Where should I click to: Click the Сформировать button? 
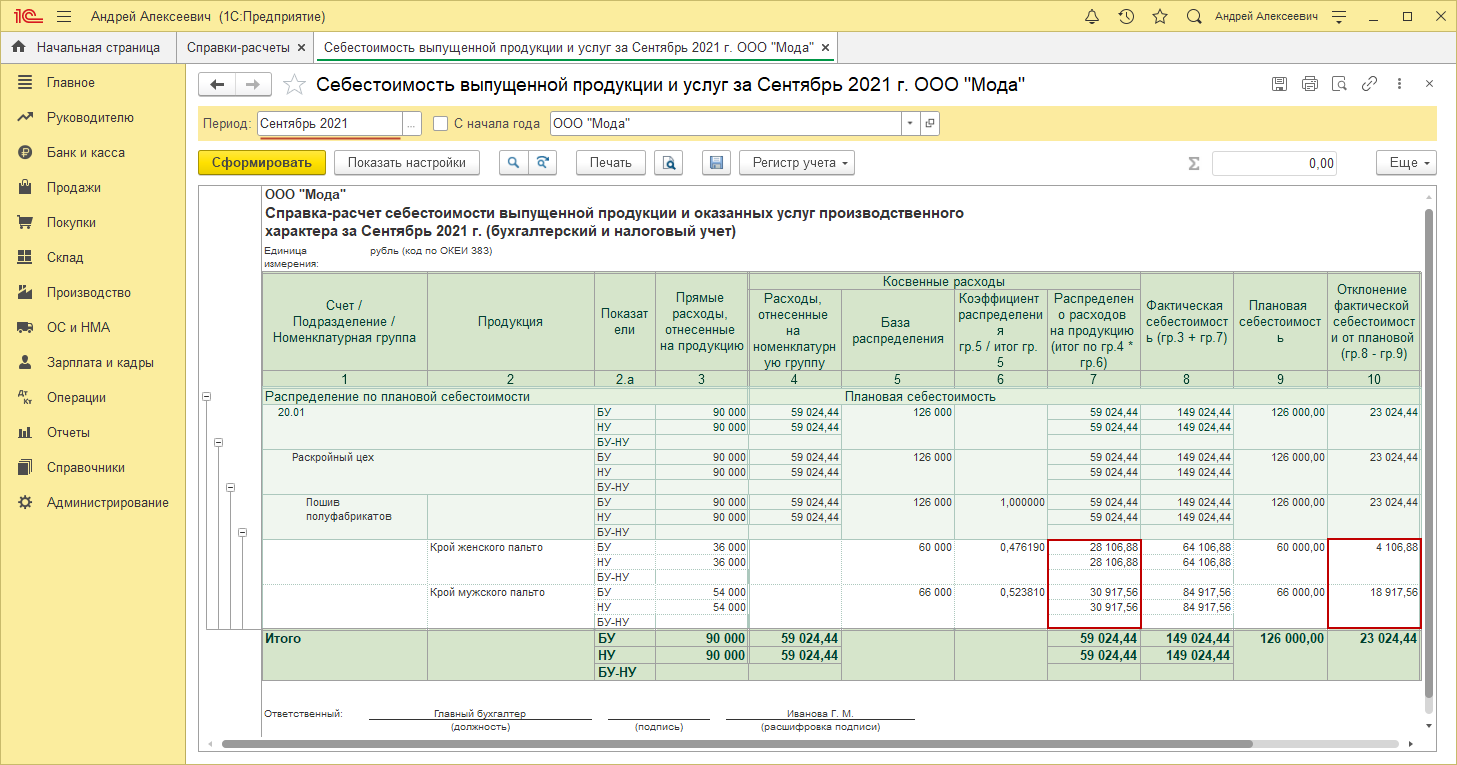(x=262, y=163)
